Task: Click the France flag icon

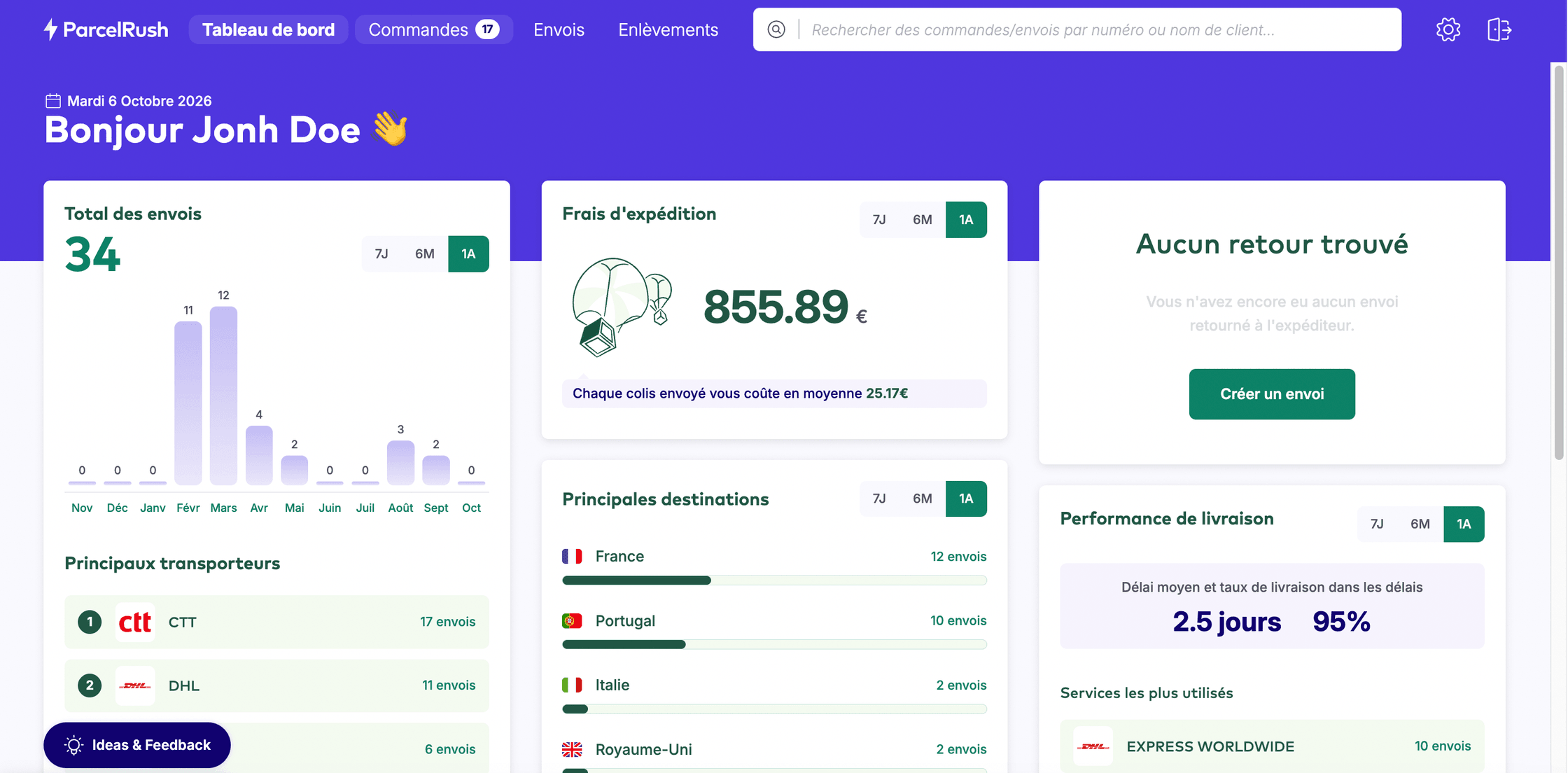Action: 572,557
